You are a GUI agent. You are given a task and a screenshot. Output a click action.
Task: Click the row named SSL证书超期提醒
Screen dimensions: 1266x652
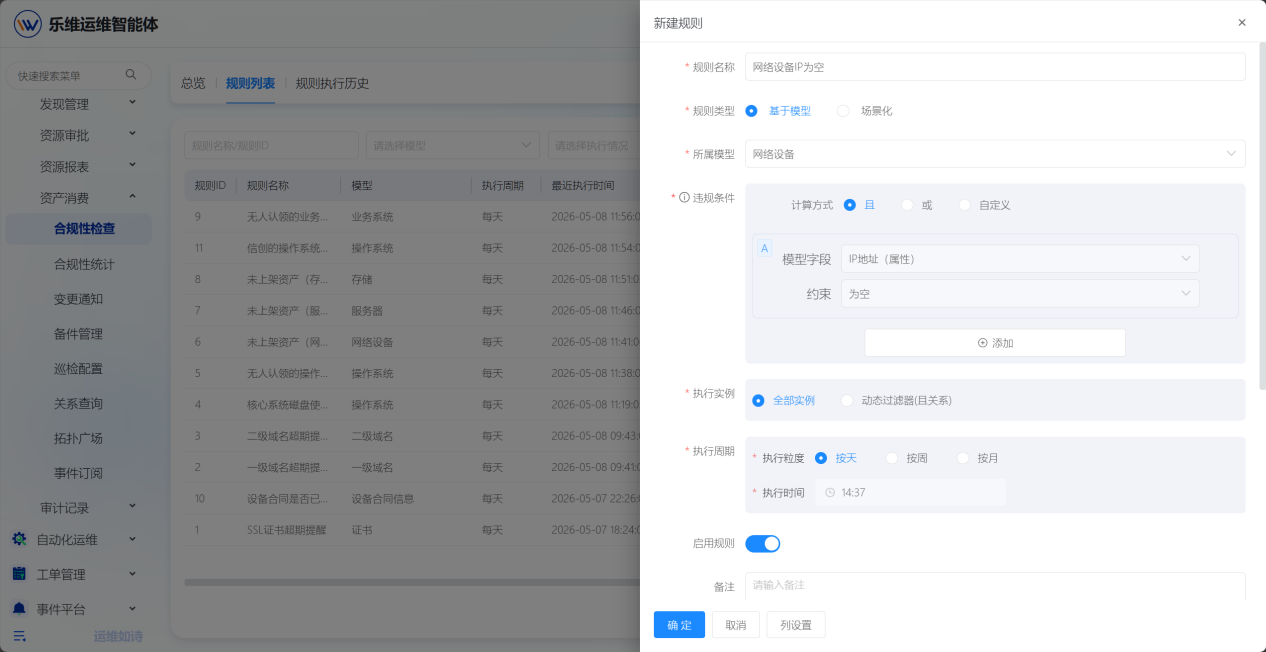[x=412, y=529]
